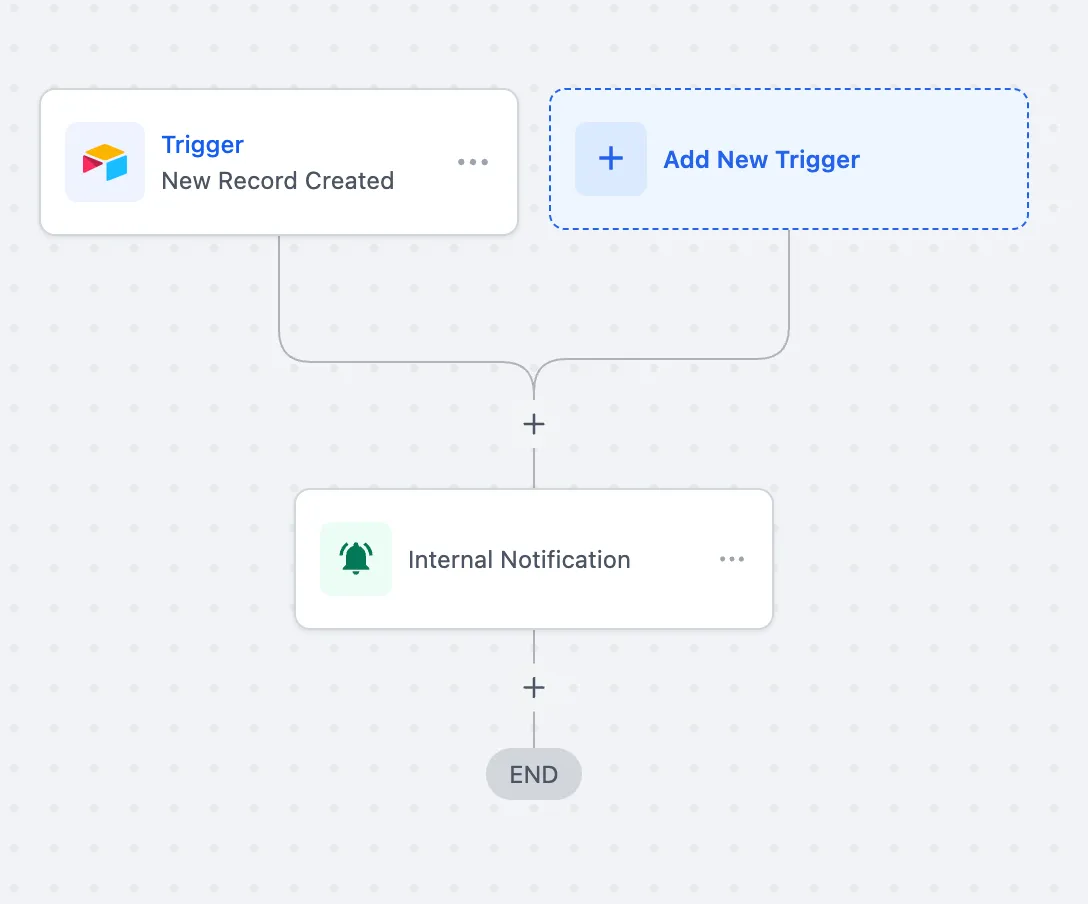Click the green bell notification icon
Viewport: 1088px width, 904px height.
pos(356,558)
